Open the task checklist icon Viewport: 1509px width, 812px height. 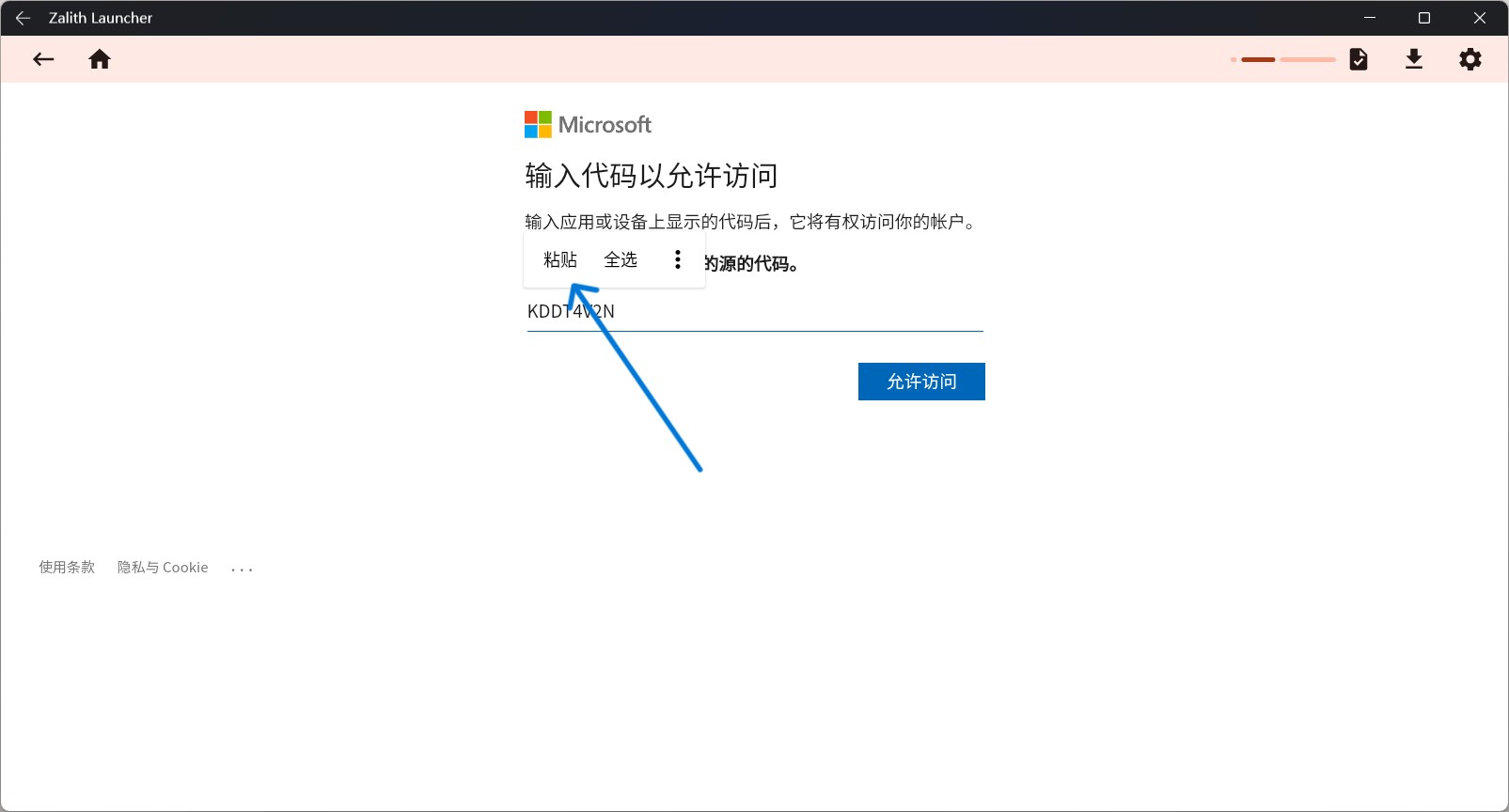coord(1359,59)
